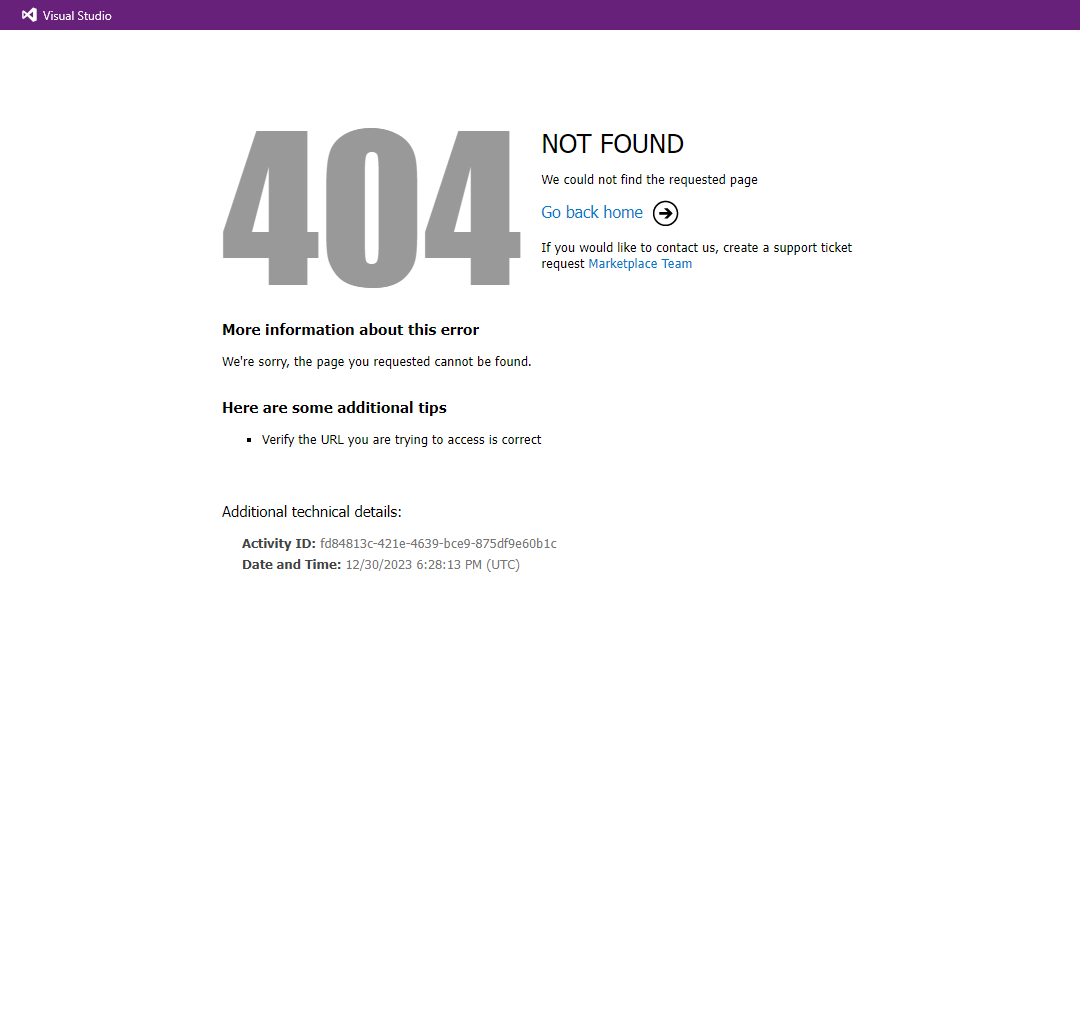
Task: Click 'Here are some additional tips' heading
Action: coord(334,408)
